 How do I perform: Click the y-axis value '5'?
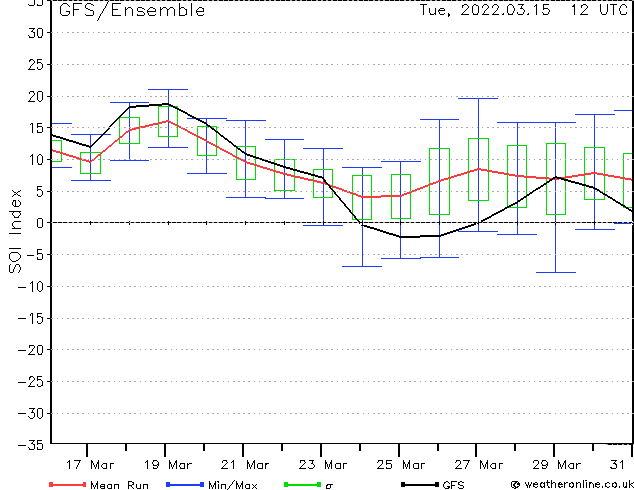click(40, 191)
